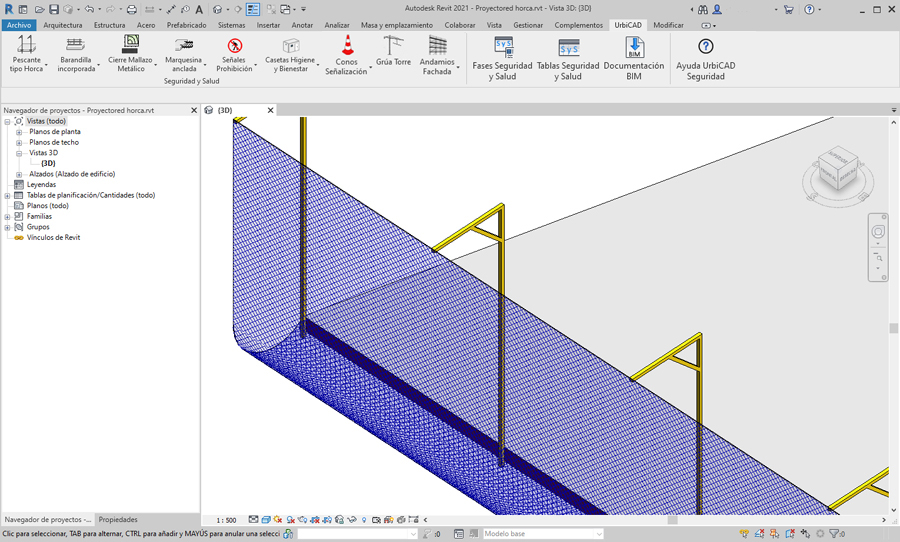Viewport: 900px width, 542px height.
Task: Open Documentación BIM
Action: 634,56
